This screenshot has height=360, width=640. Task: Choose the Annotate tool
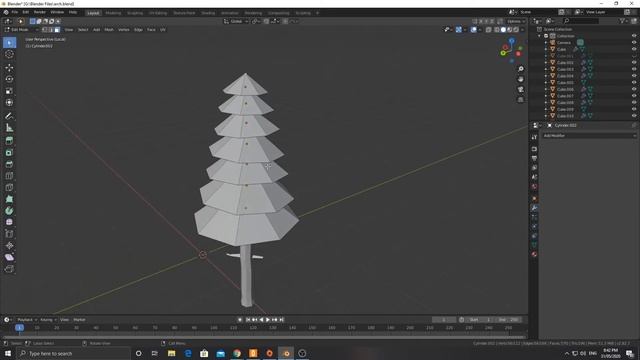click(x=9, y=116)
